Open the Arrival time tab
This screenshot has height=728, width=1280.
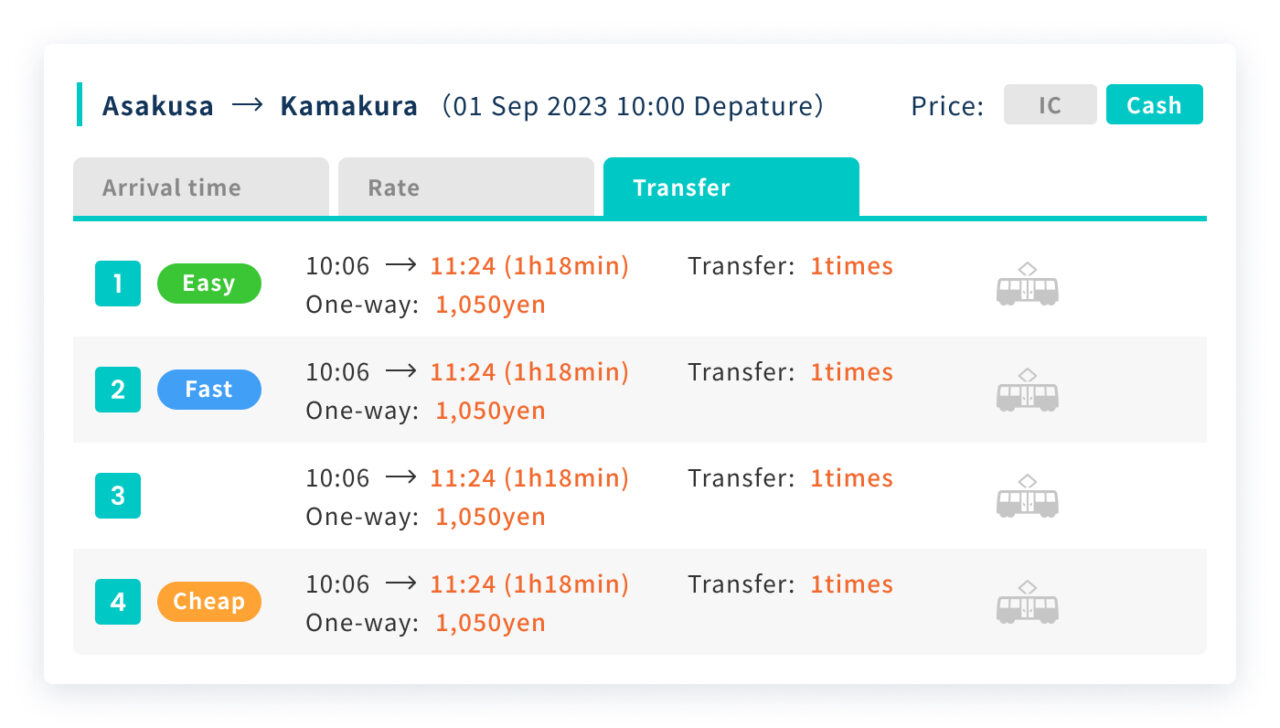point(201,187)
